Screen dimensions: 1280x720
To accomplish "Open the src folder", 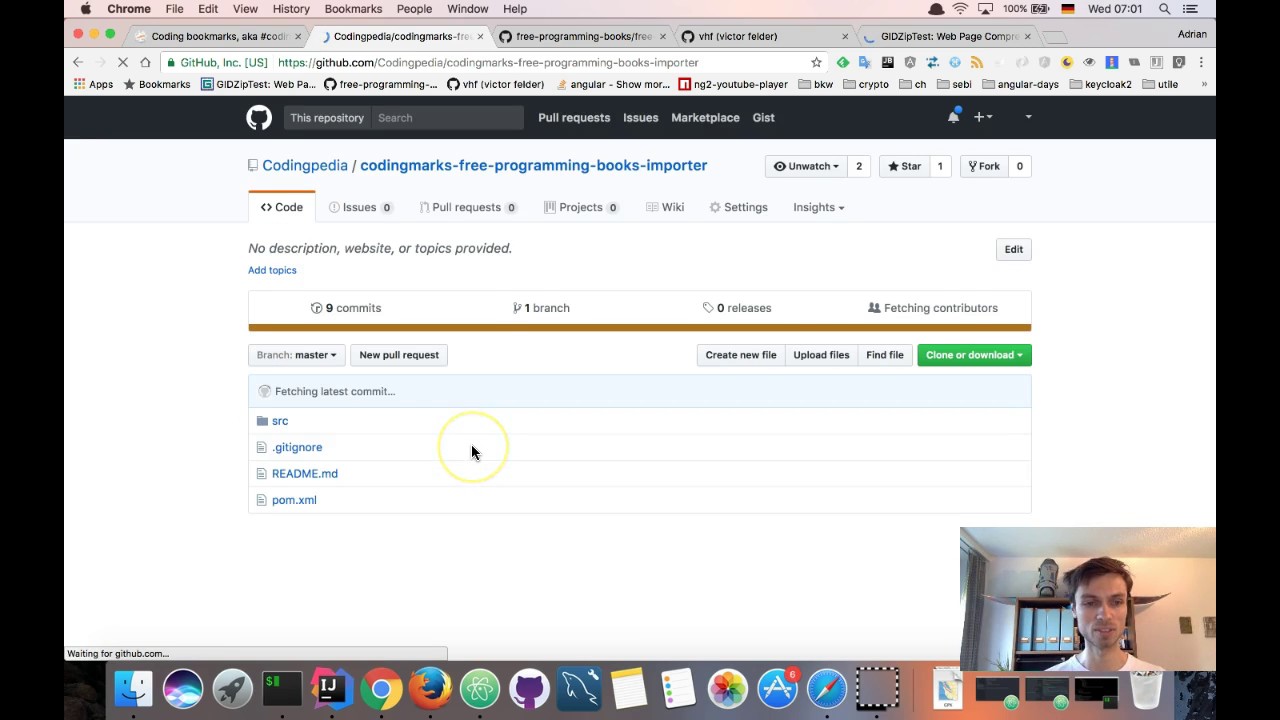I will coord(280,421).
